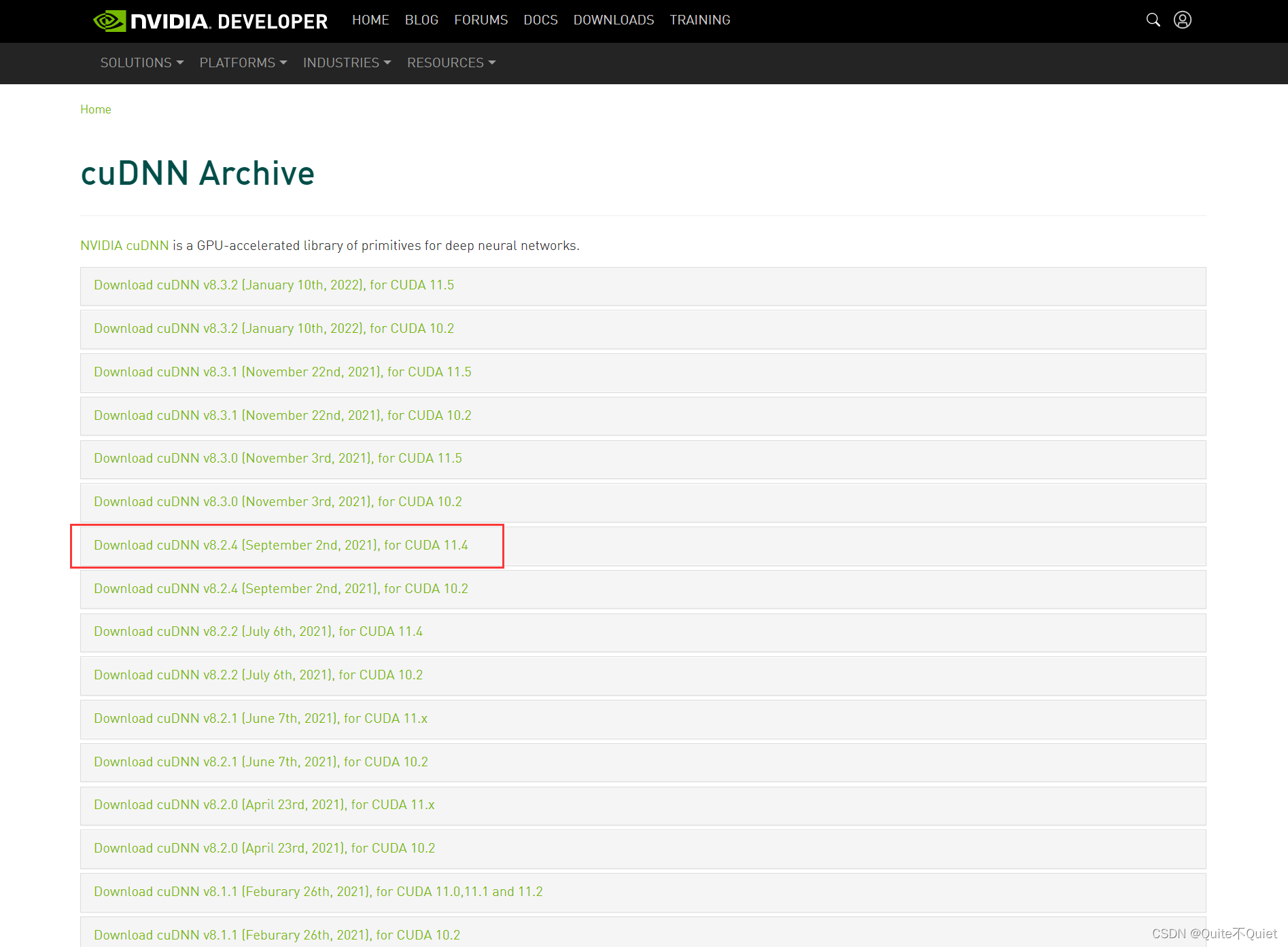This screenshot has height=947, width=1288.
Task: Expand cuDNN v8.2.1 for CUDA 11.x
Action: (x=643, y=719)
